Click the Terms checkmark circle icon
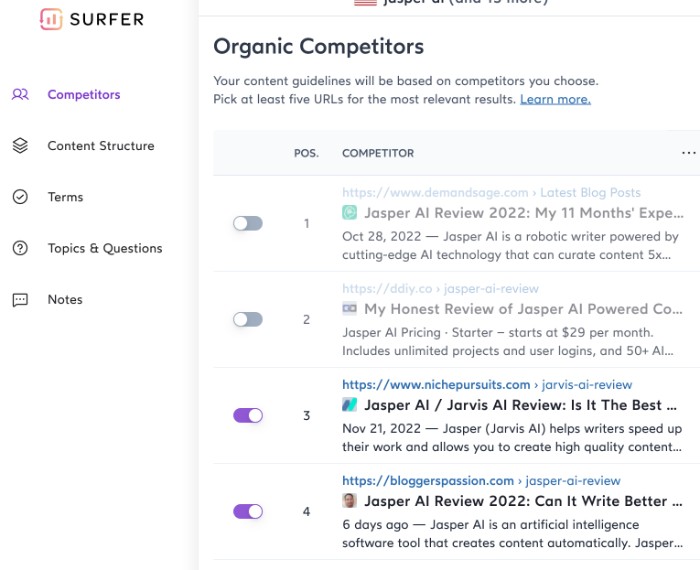 point(20,197)
